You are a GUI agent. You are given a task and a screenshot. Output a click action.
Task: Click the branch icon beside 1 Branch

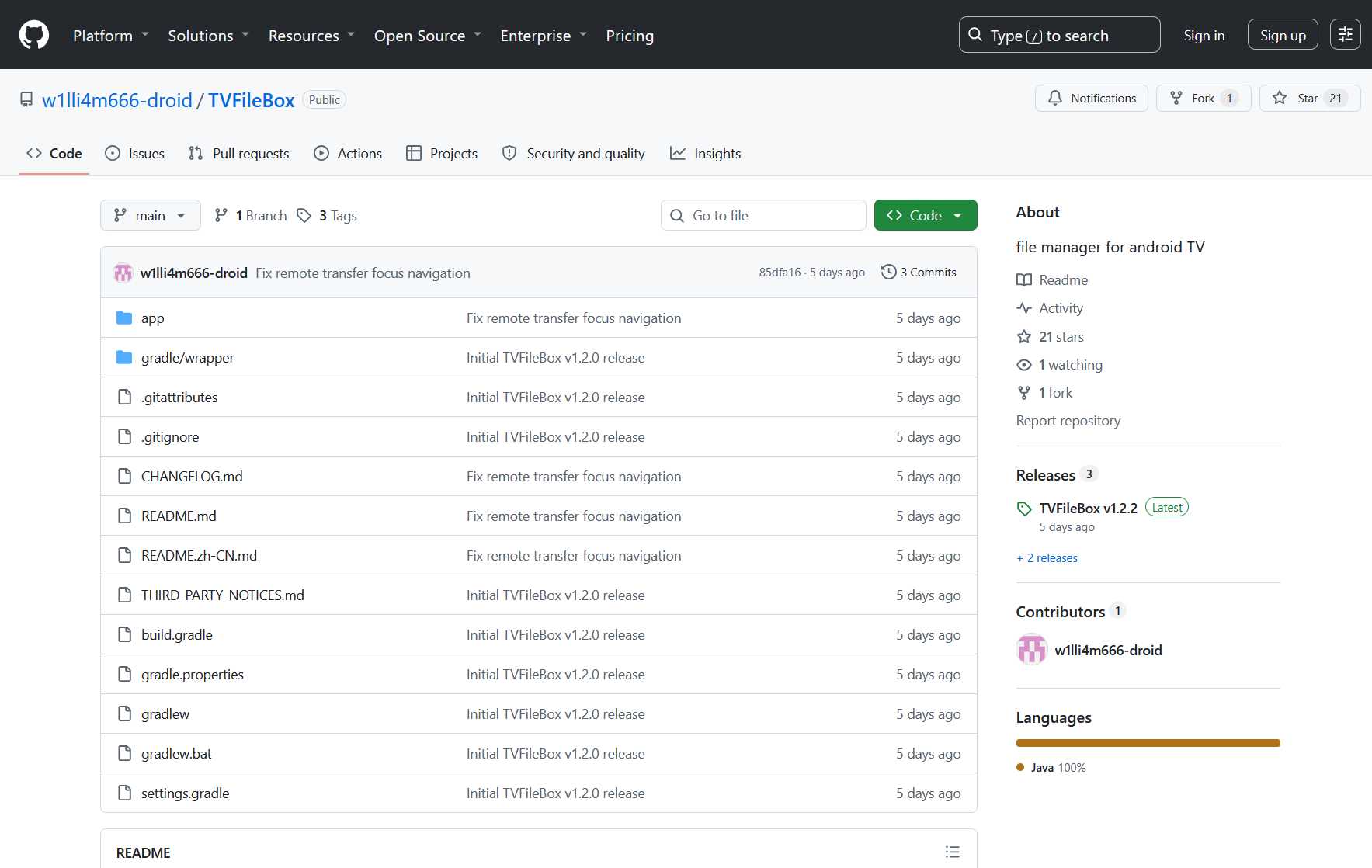tap(221, 215)
